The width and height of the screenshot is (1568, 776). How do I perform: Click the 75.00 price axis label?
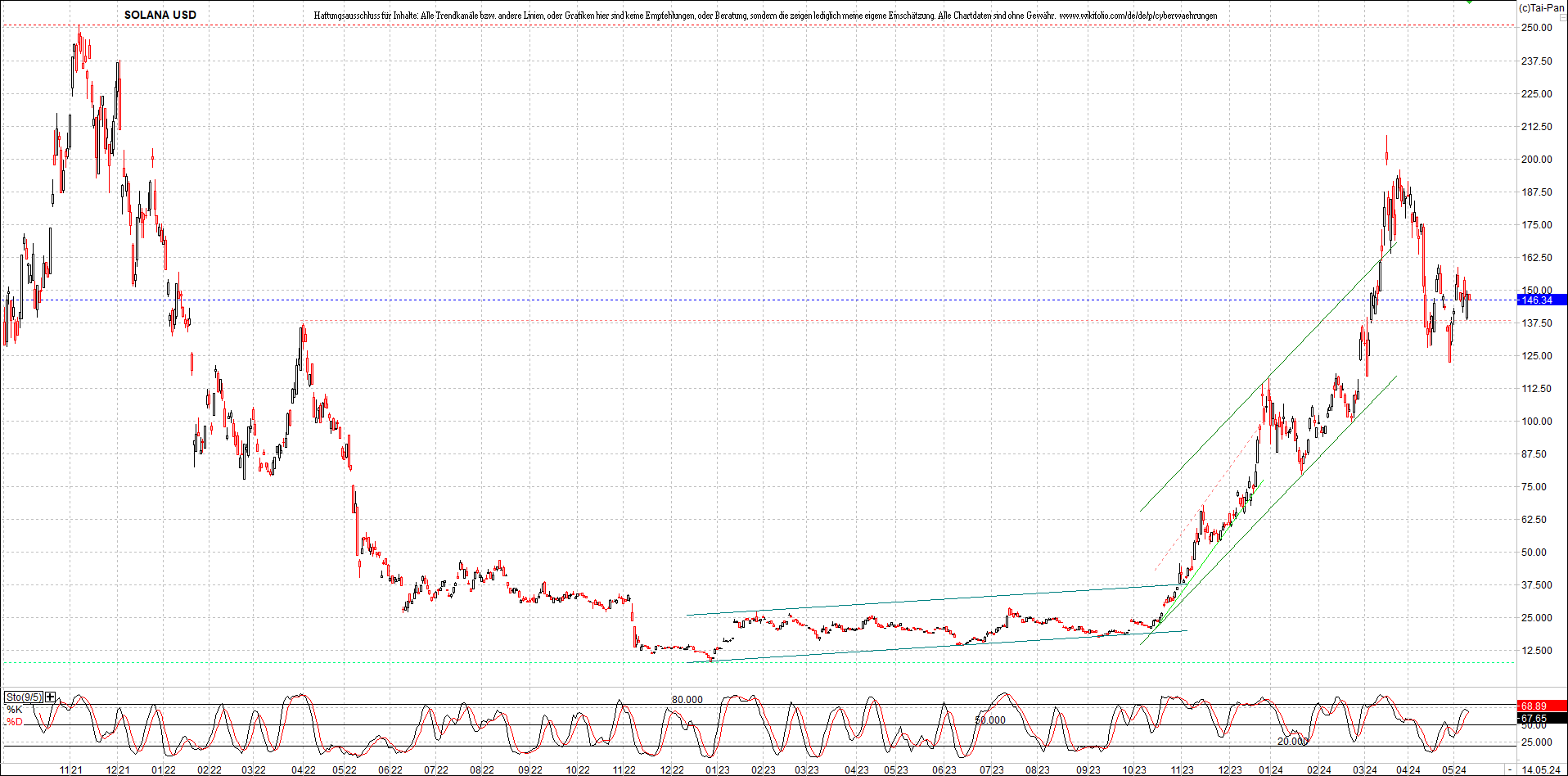coord(1534,487)
